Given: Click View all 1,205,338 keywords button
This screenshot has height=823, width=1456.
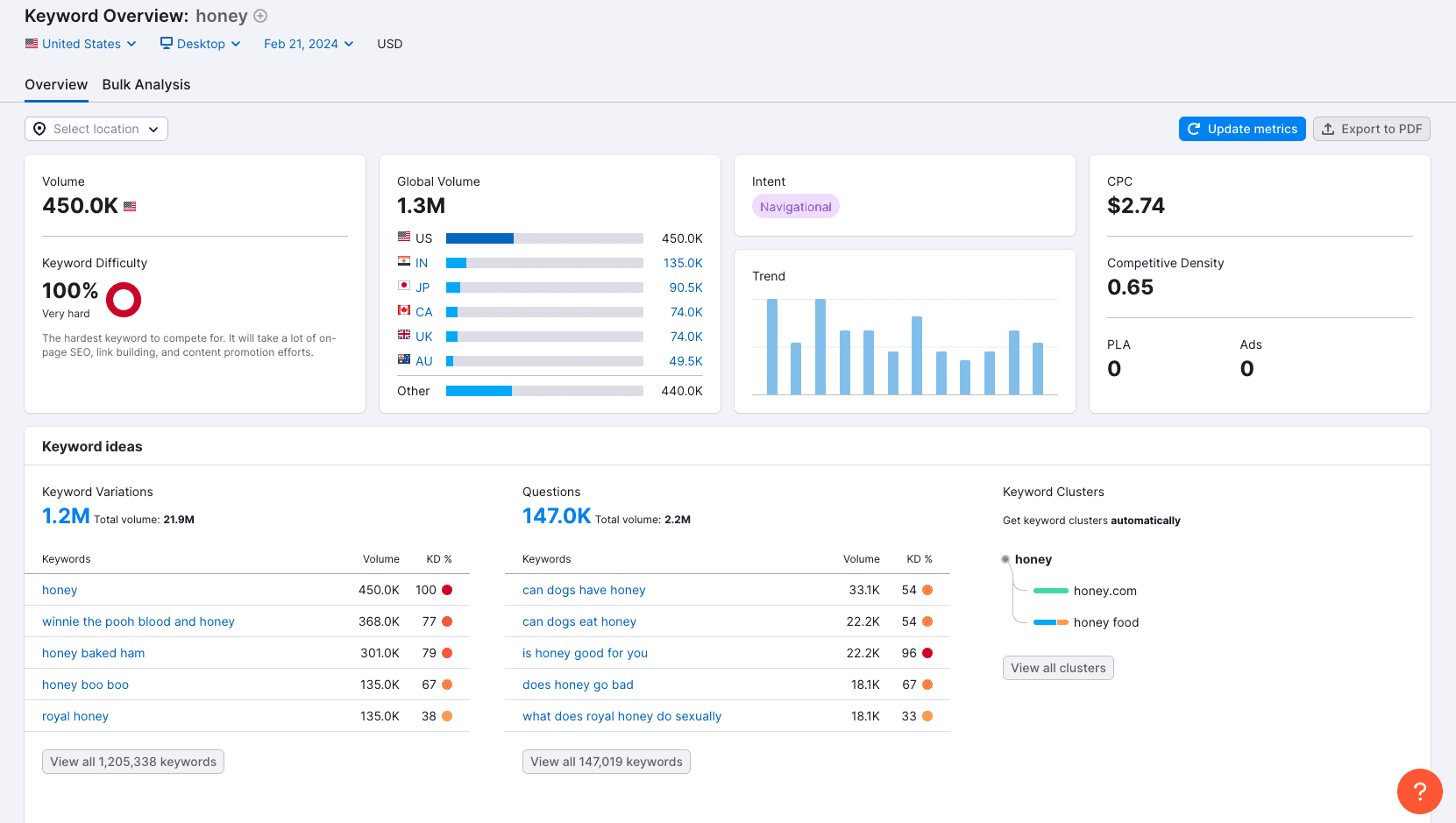Looking at the screenshot, I should tap(133, 762).
